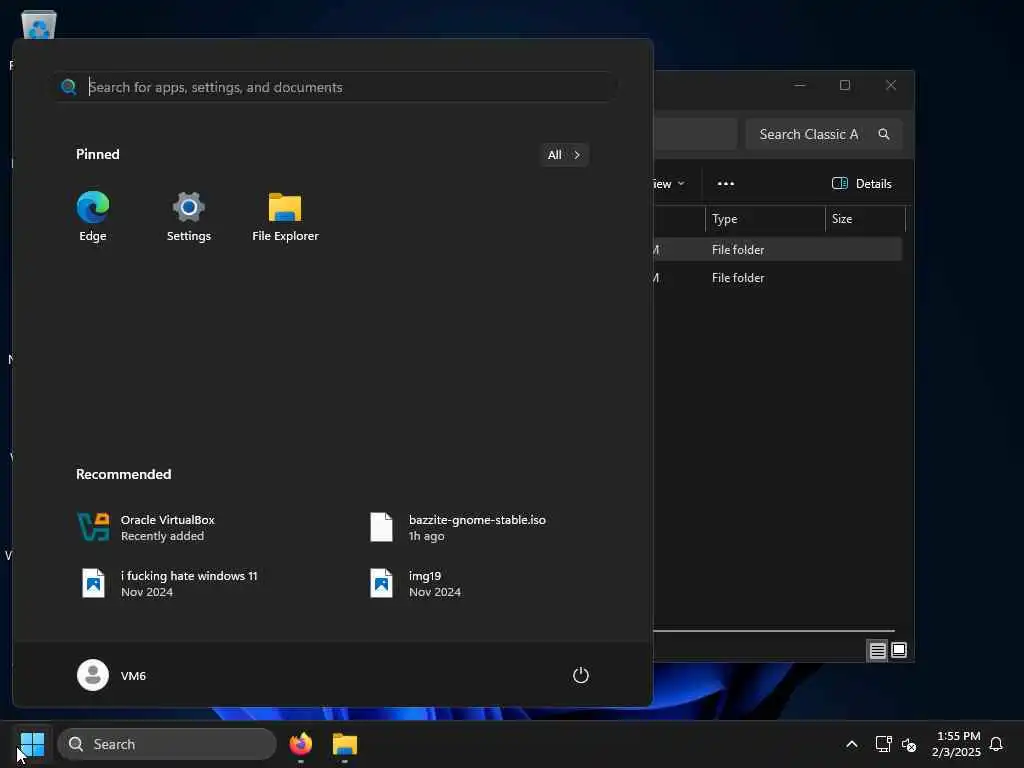Open img19 recommended image
This screenshot has width=1024, height=768.
(415, 584)
